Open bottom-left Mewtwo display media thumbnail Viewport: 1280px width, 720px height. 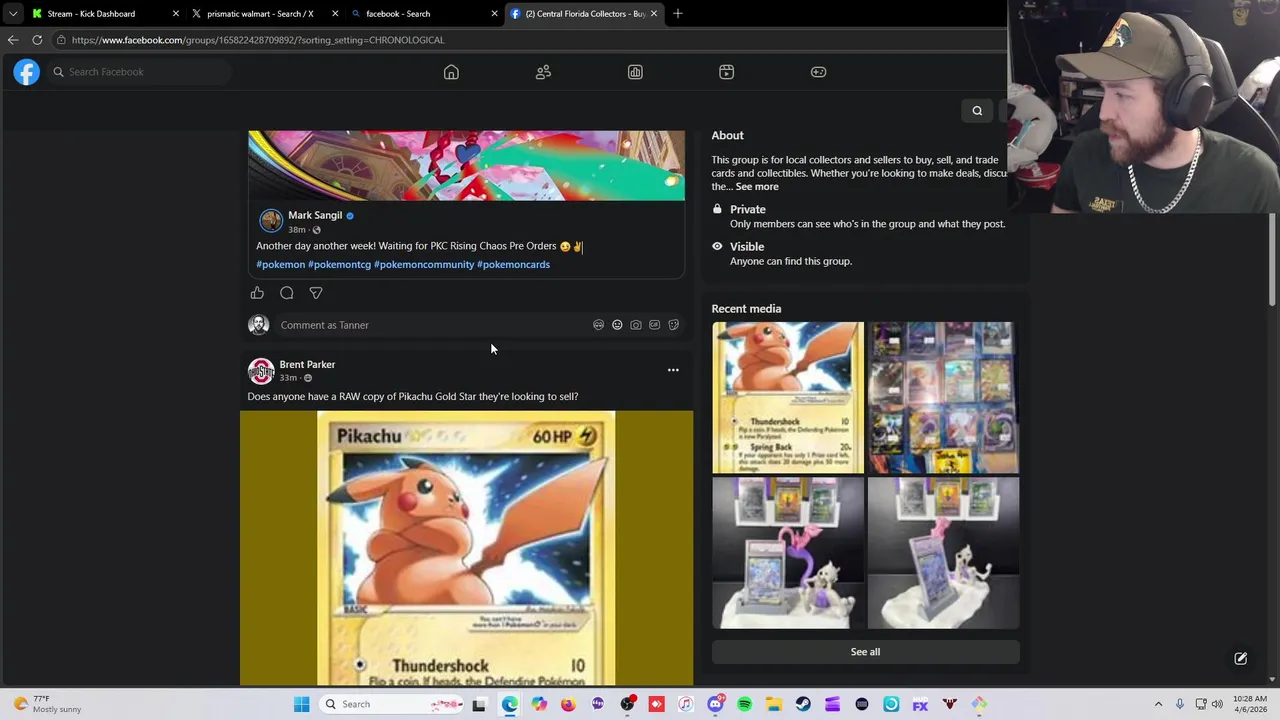point(788,553)
